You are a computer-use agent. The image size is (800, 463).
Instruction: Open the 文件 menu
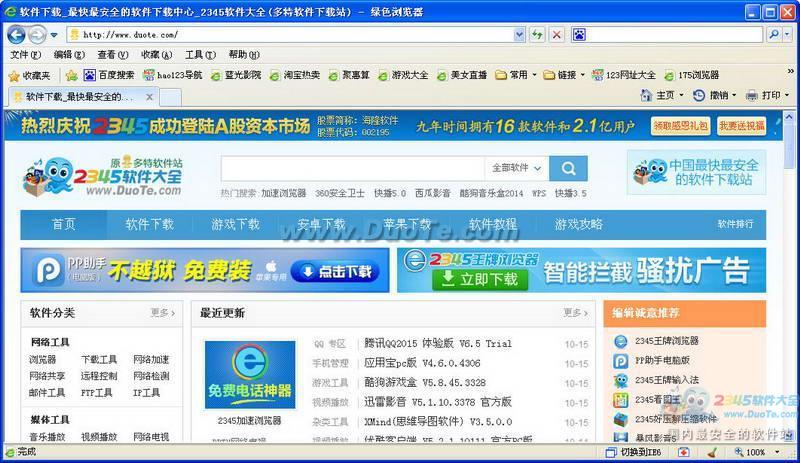25,55
